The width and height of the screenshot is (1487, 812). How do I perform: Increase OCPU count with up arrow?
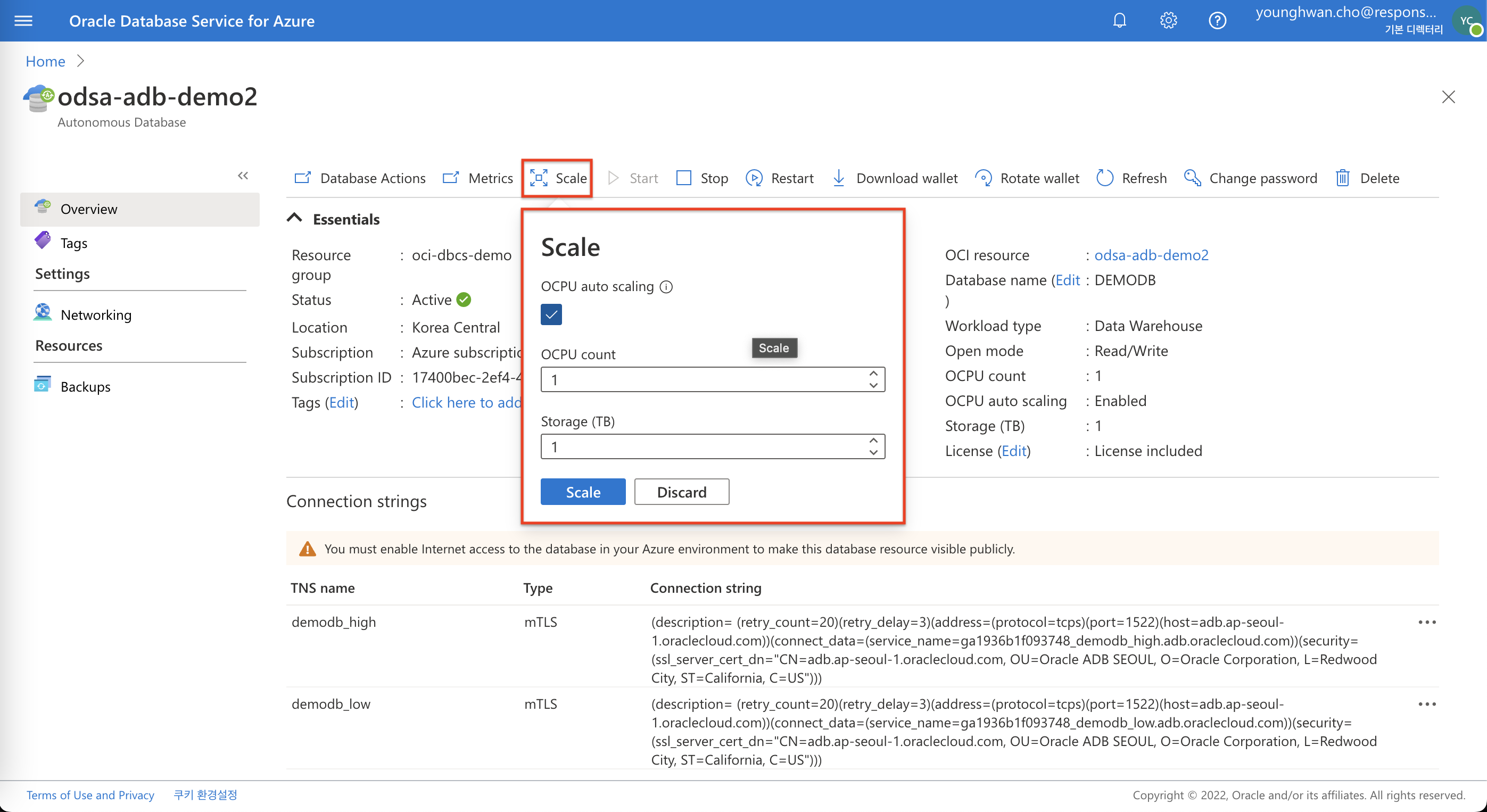(x=873, y=374)
